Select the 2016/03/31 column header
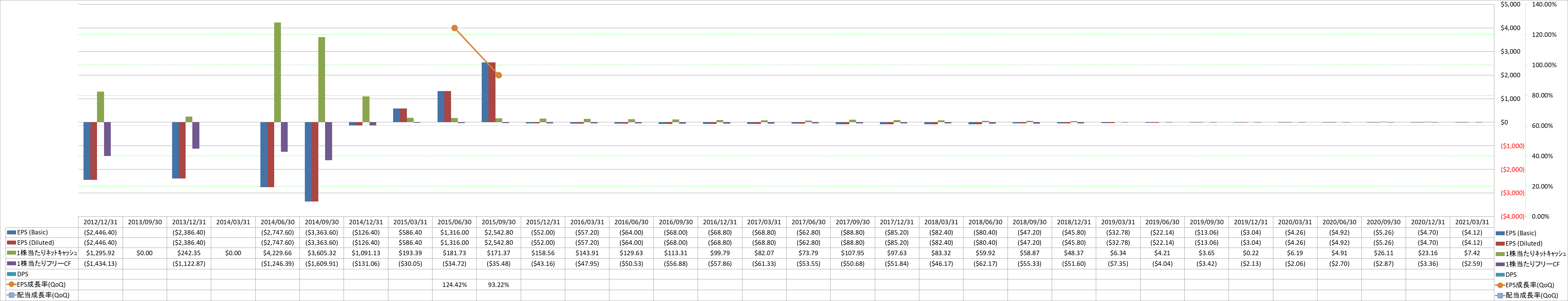Viewport: 1568px width, 301px height. pos(587,222)
